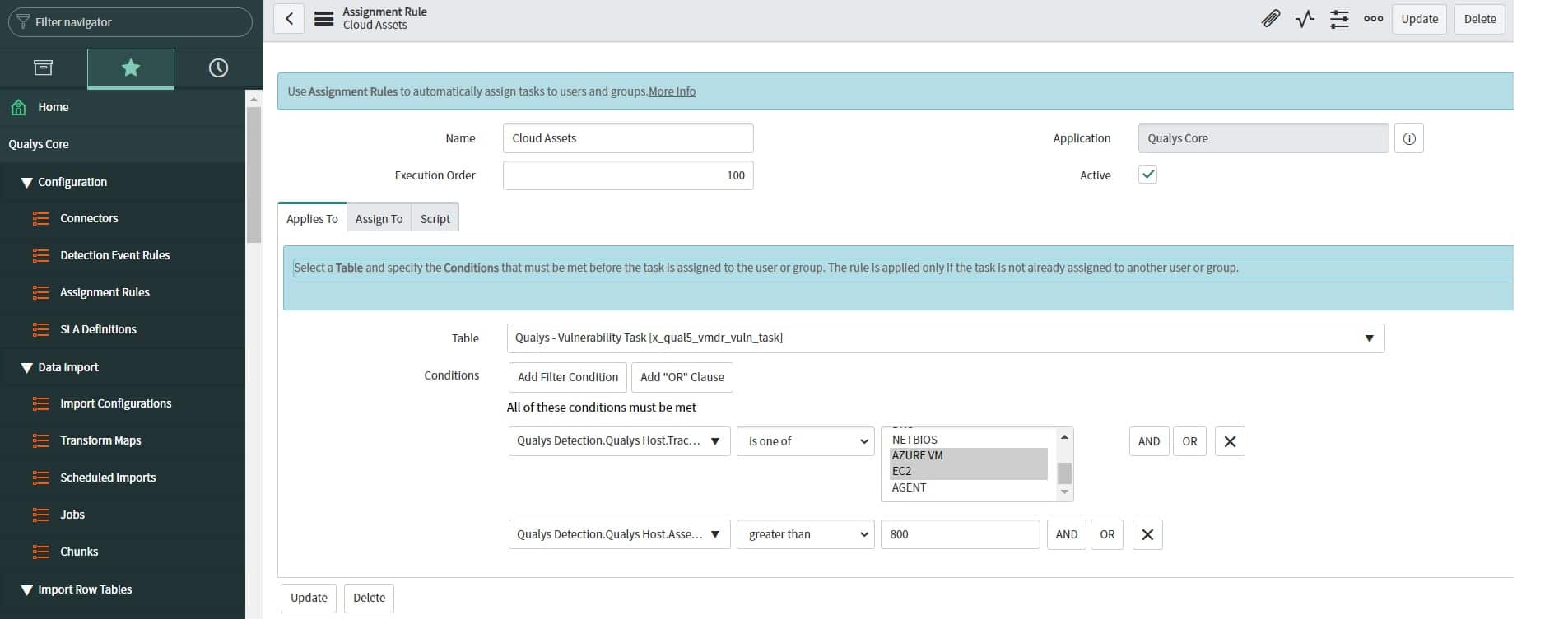1568x629 pixels.
Task: Click the header Delete button
Action: tap(1480, 19)
